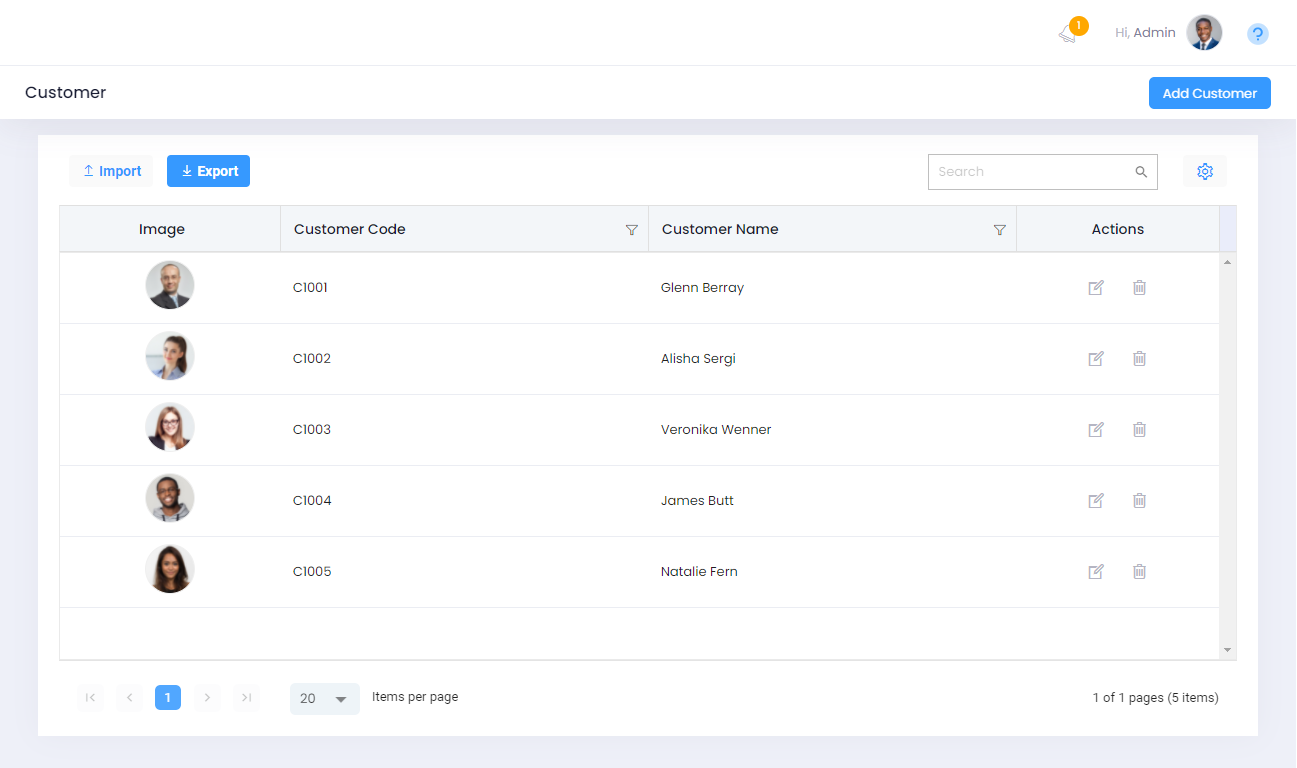Click edit icon for Glenn Berray
The height and width of the screenshot is (768, 1297).
coord(1096,288)
